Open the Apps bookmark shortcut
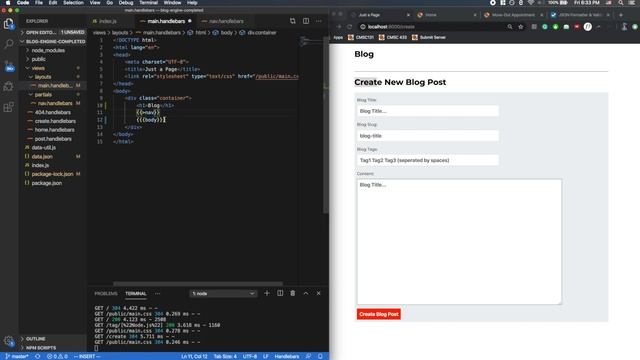 (x=338, y=37)
